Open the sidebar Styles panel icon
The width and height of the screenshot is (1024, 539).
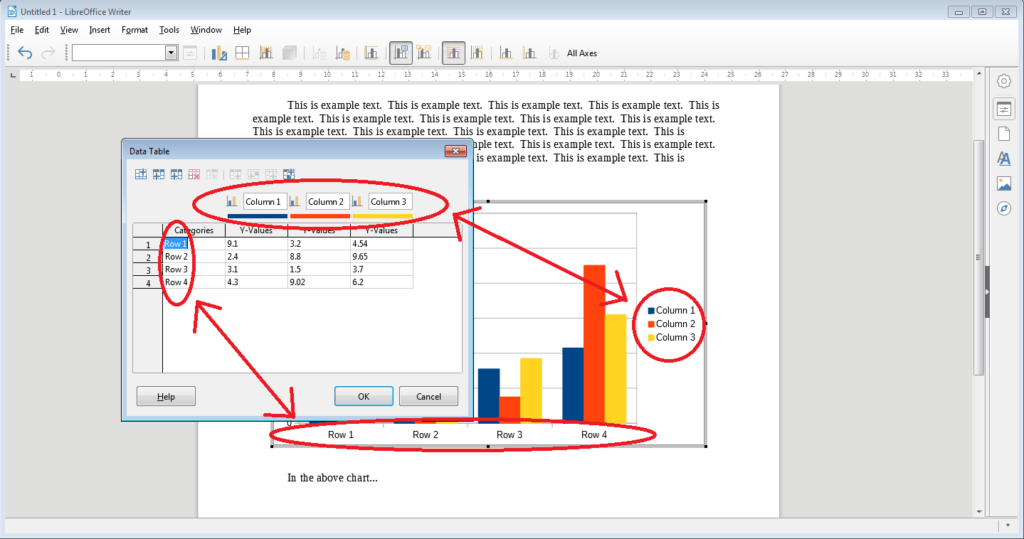pyautogui.click(x=1004, y=159)
